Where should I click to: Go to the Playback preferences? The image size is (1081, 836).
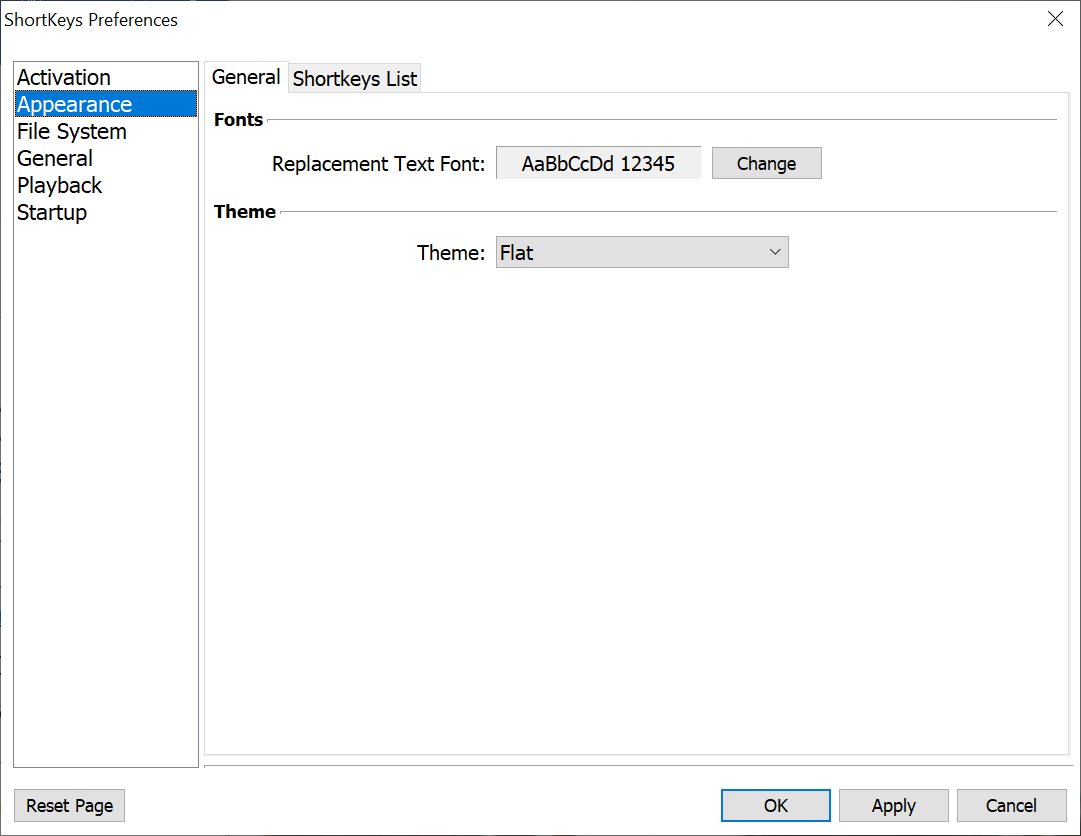(60, 186)
